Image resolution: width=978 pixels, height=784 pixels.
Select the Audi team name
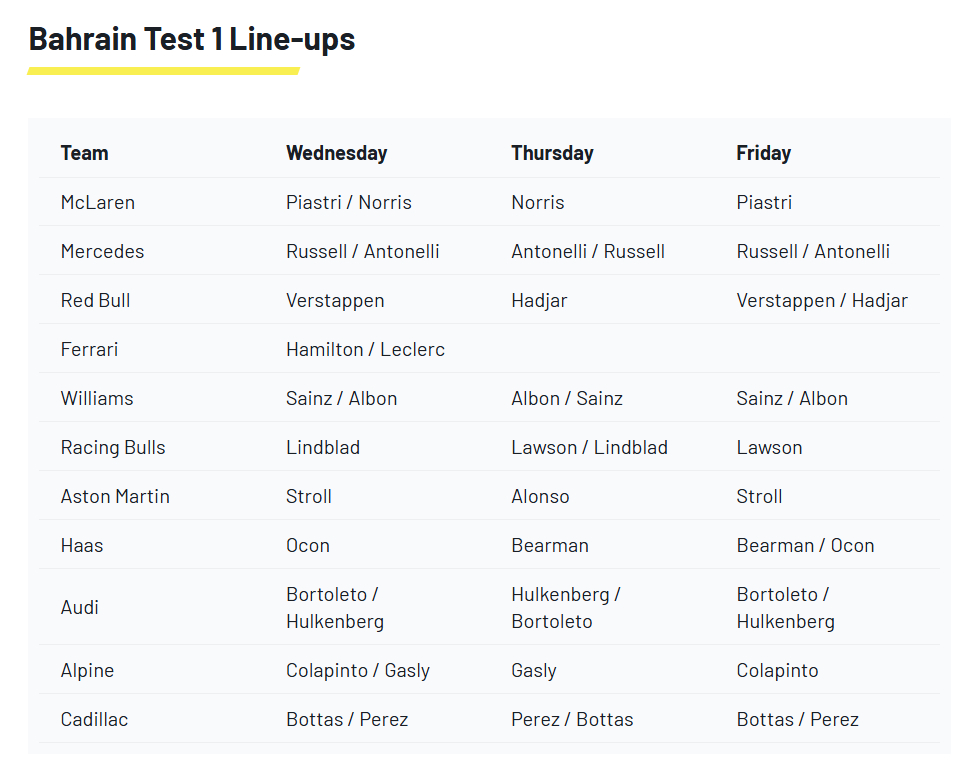pos(79,607)
